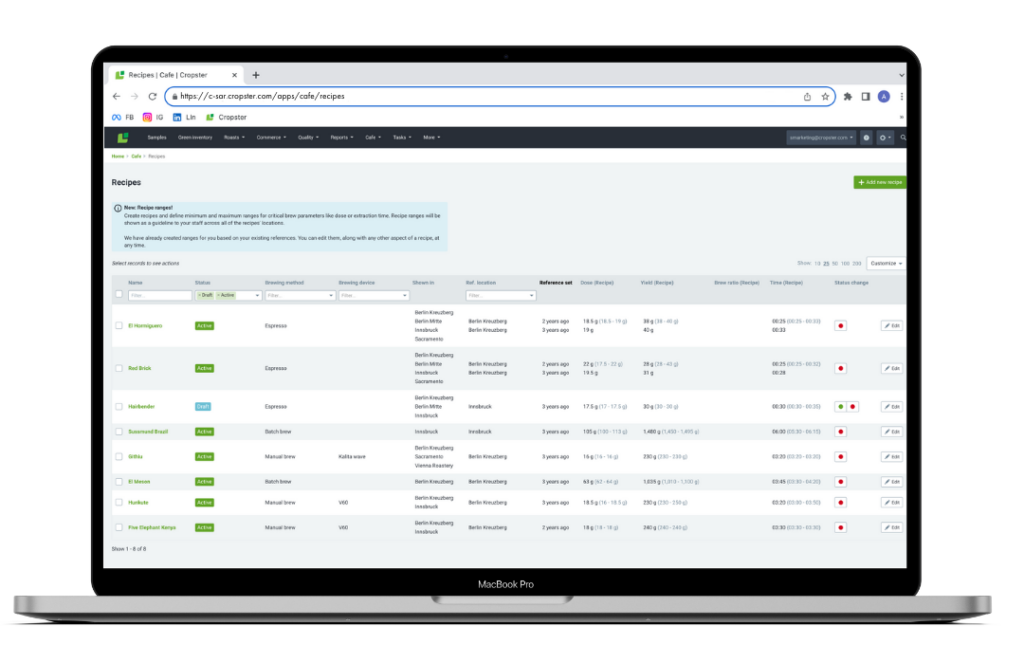
Task: Open the Quality menu
Action: coord(307,137)
